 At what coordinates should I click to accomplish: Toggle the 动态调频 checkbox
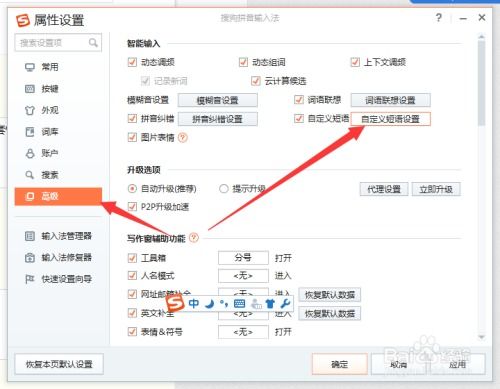click(132, 62)
